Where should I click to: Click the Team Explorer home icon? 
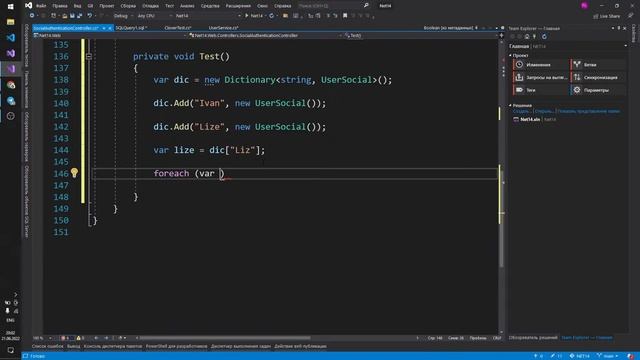coord(527,37)
